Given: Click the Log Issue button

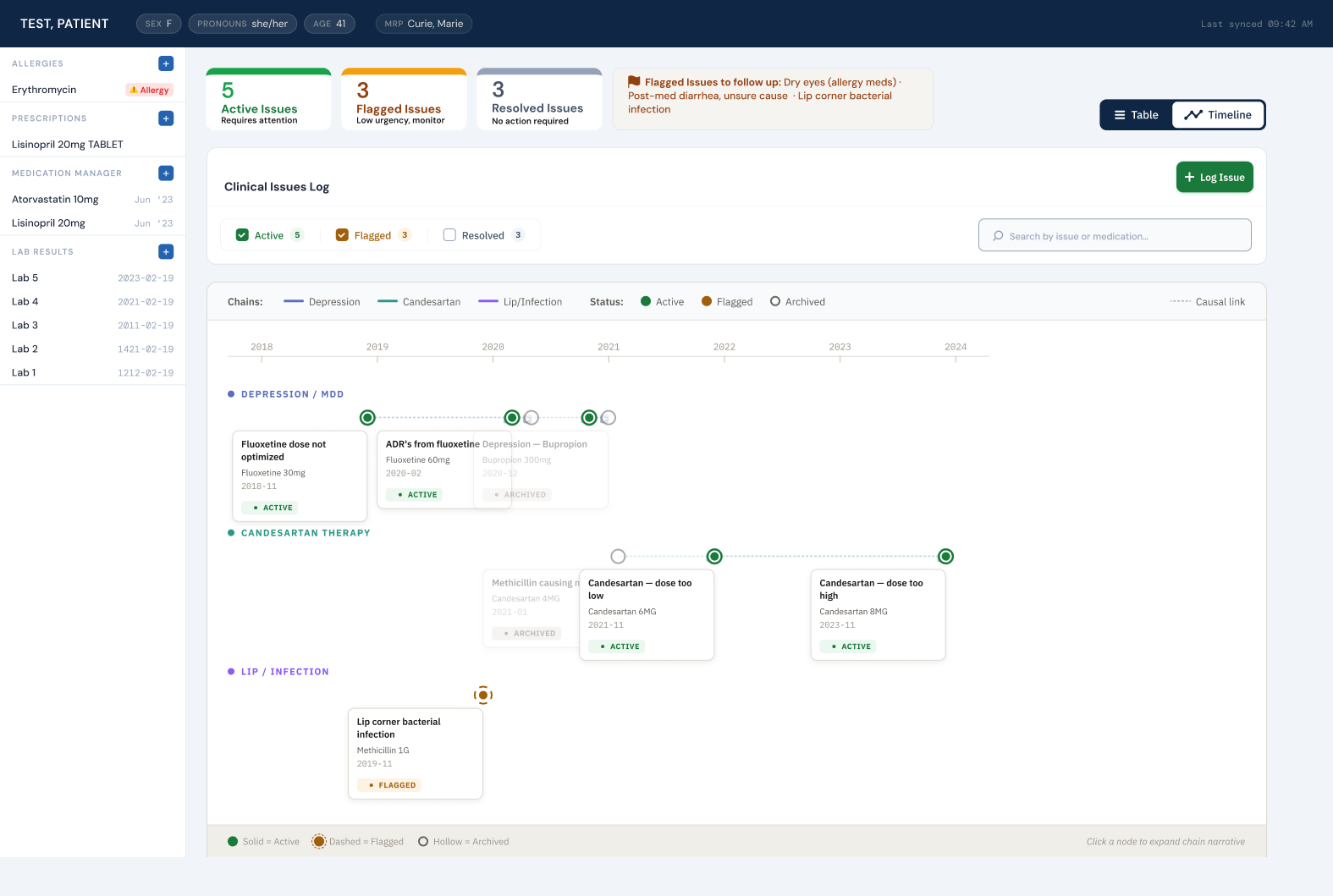Looking at the screenshot, I should pyautogui.click(x=1214, y=178).
